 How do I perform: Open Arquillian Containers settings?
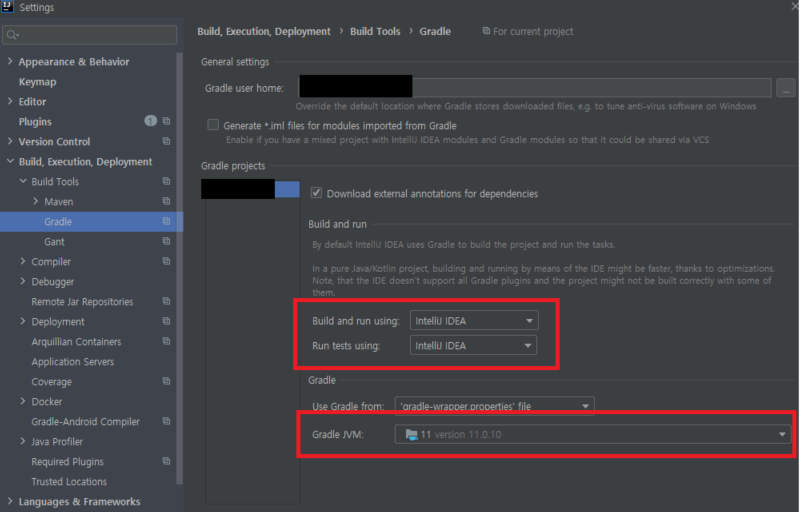(x=76, y=341)
